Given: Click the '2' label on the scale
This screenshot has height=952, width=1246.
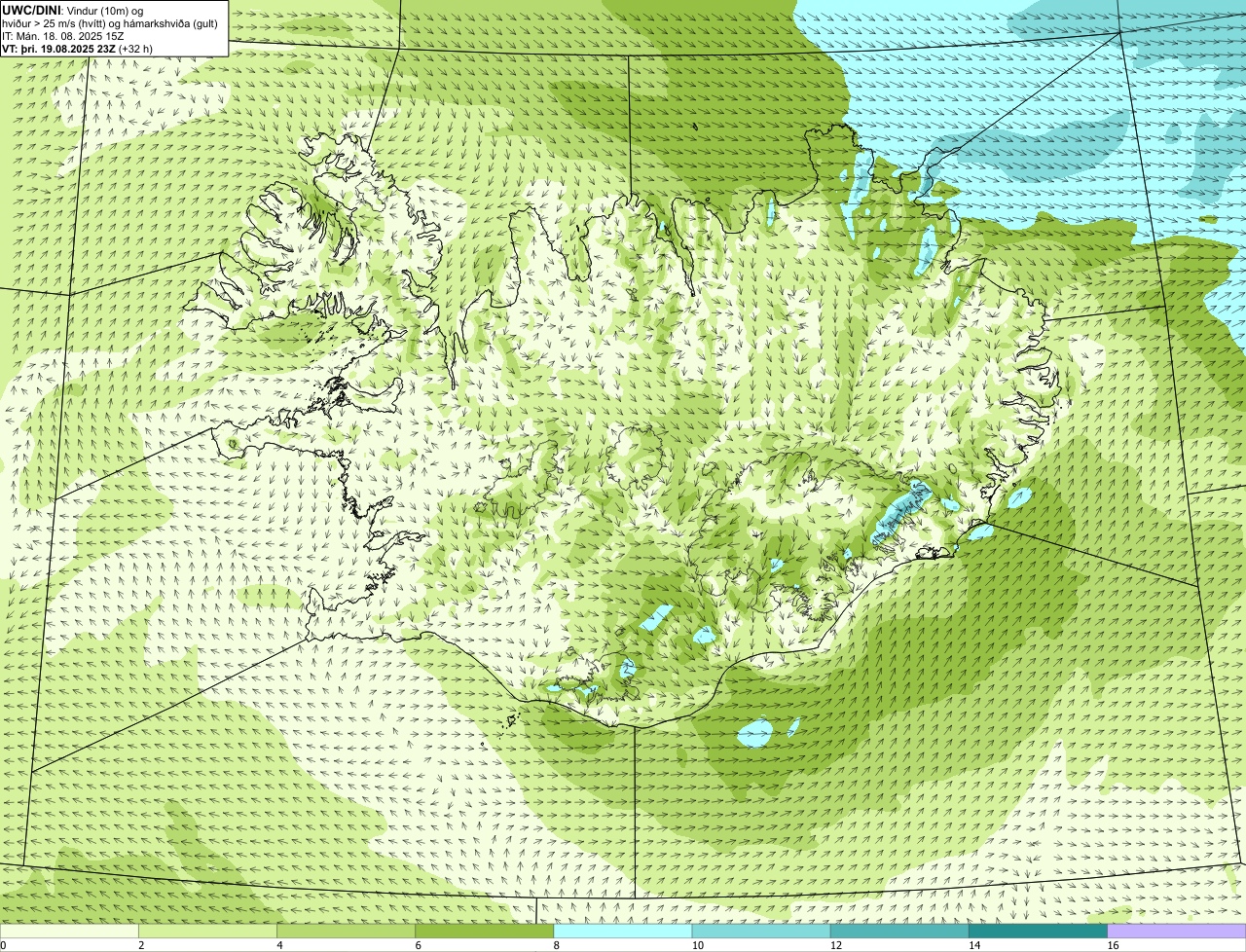Looking at the screenshot, I should (141, 945).
